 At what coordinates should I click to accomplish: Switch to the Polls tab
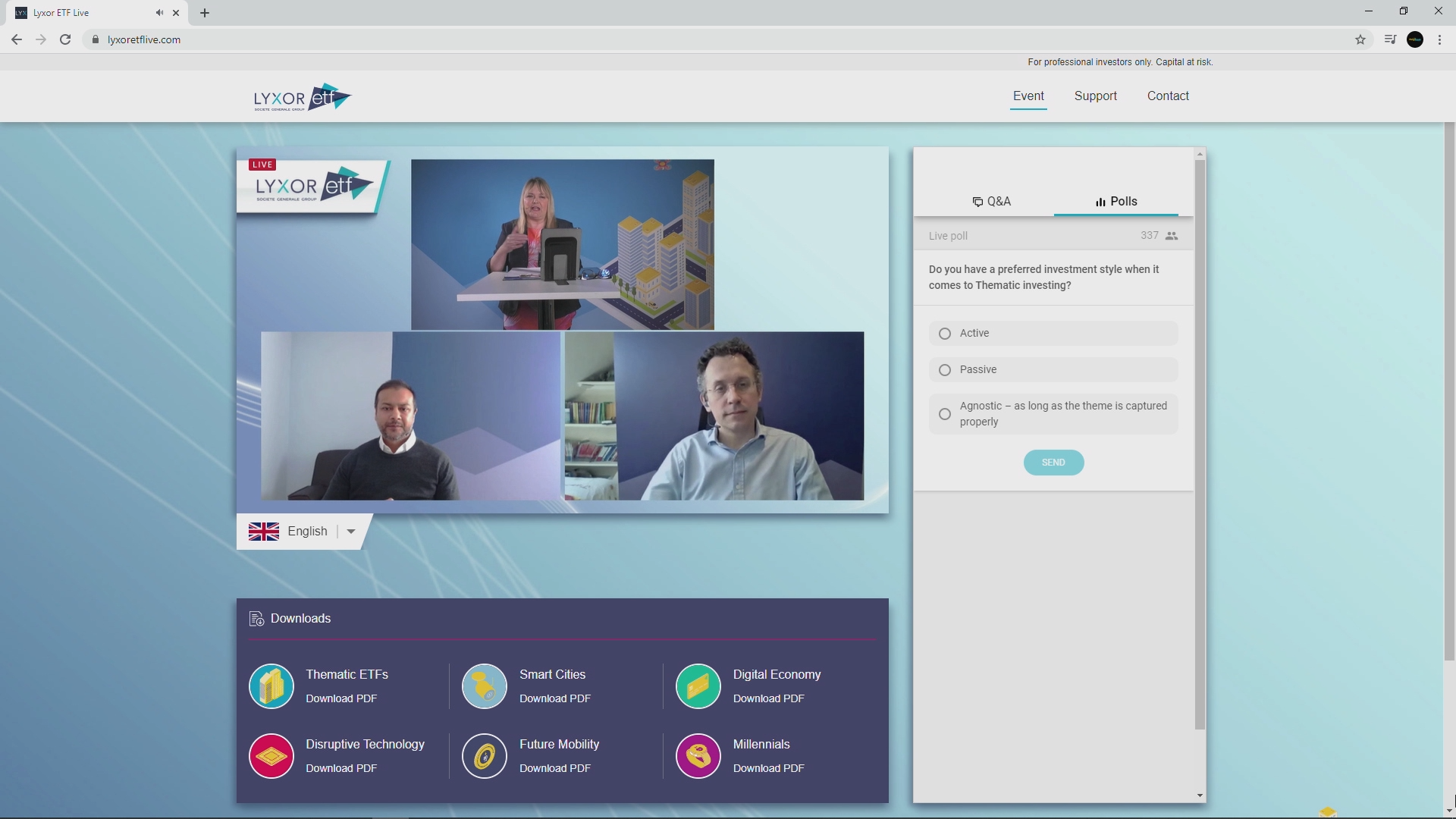(1116, 202)
